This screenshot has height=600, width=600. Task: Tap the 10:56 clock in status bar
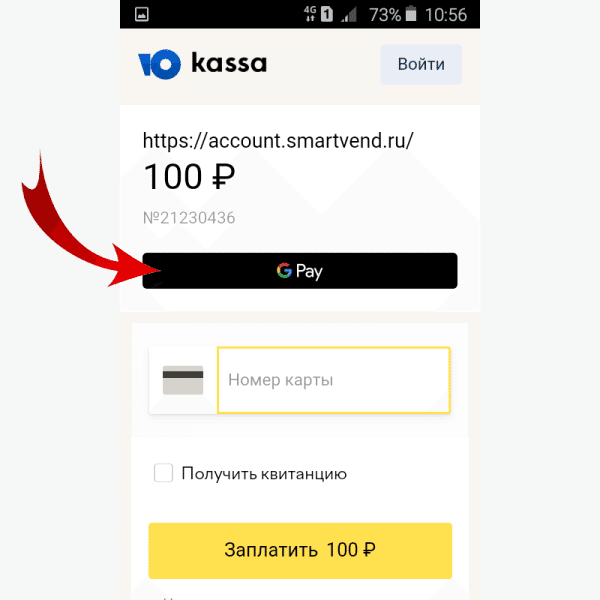(446, 15)
